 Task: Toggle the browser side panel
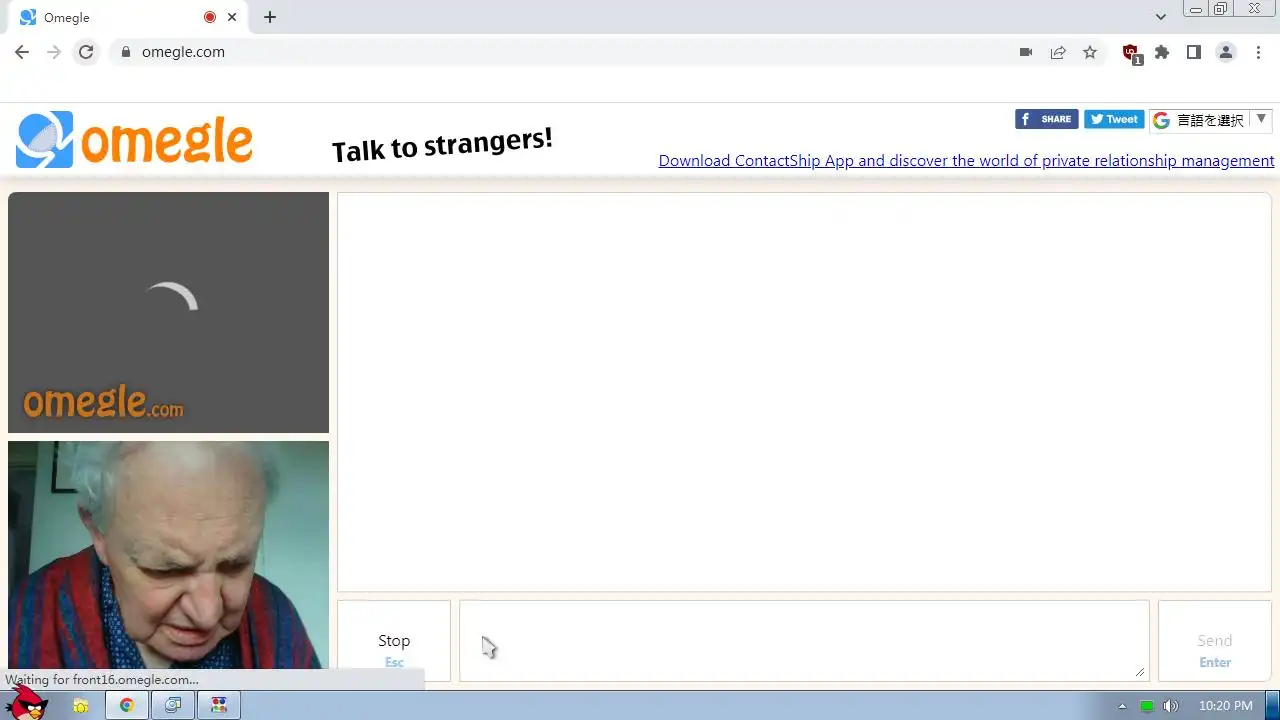click(x=1194, y=52)
